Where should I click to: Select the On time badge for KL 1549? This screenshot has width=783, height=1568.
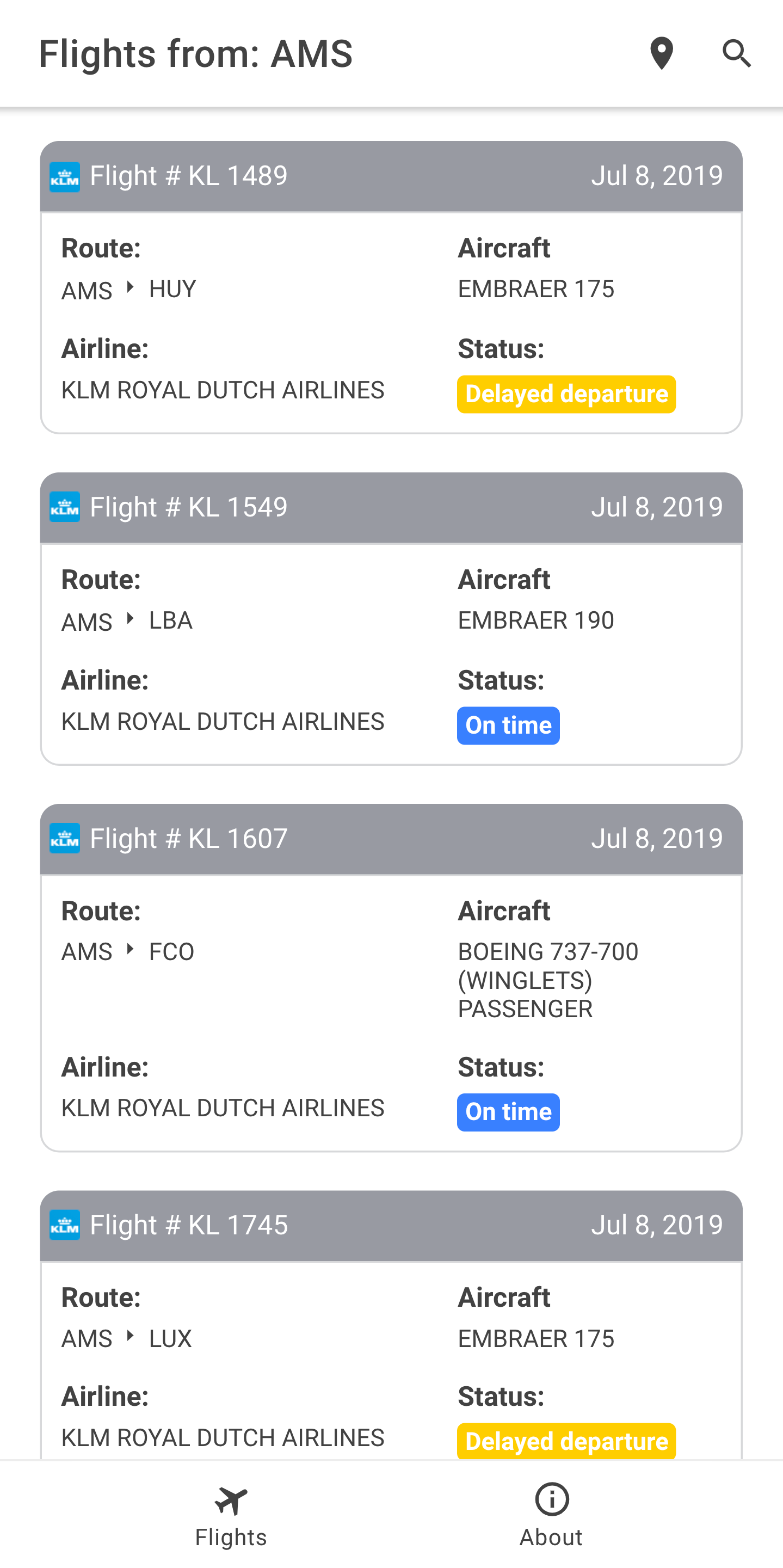[509, 725]
